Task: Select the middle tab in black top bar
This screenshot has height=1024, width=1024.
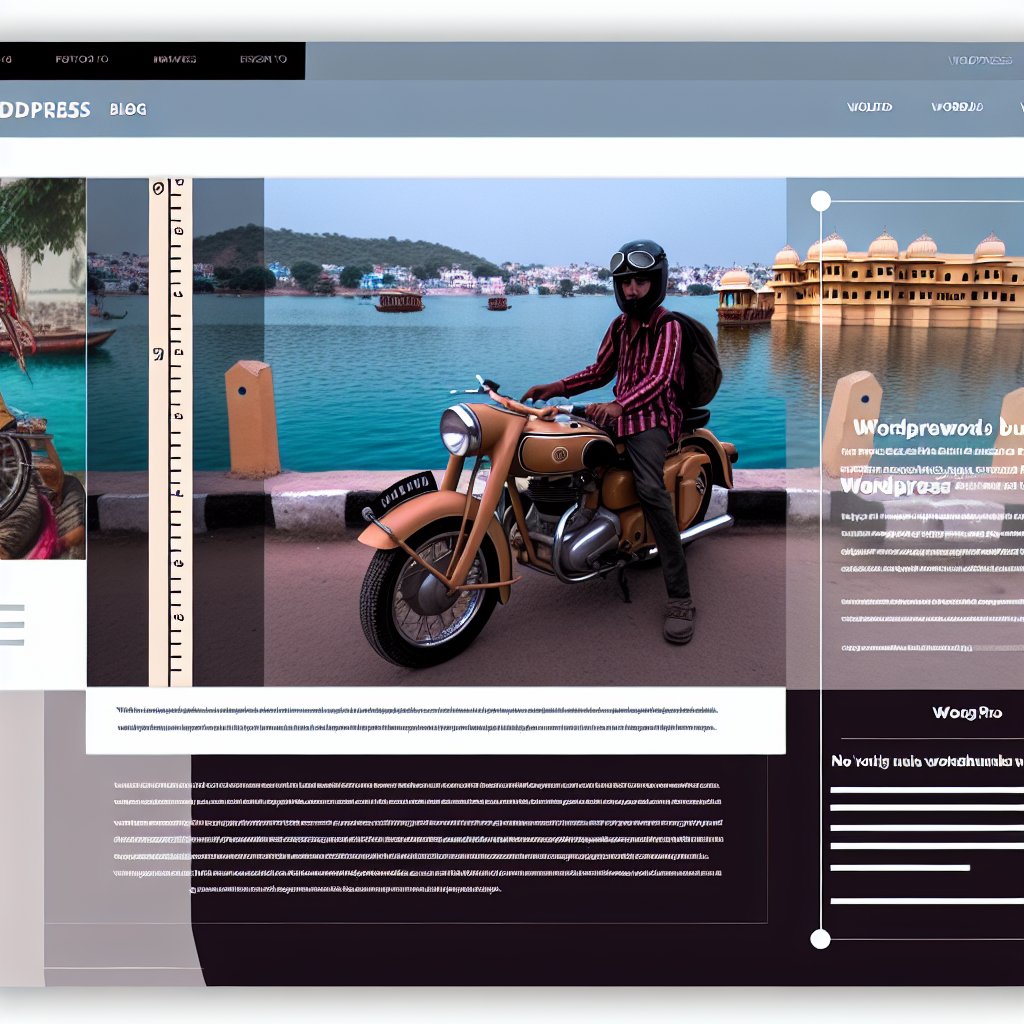Action: click(x=174, y=60)
